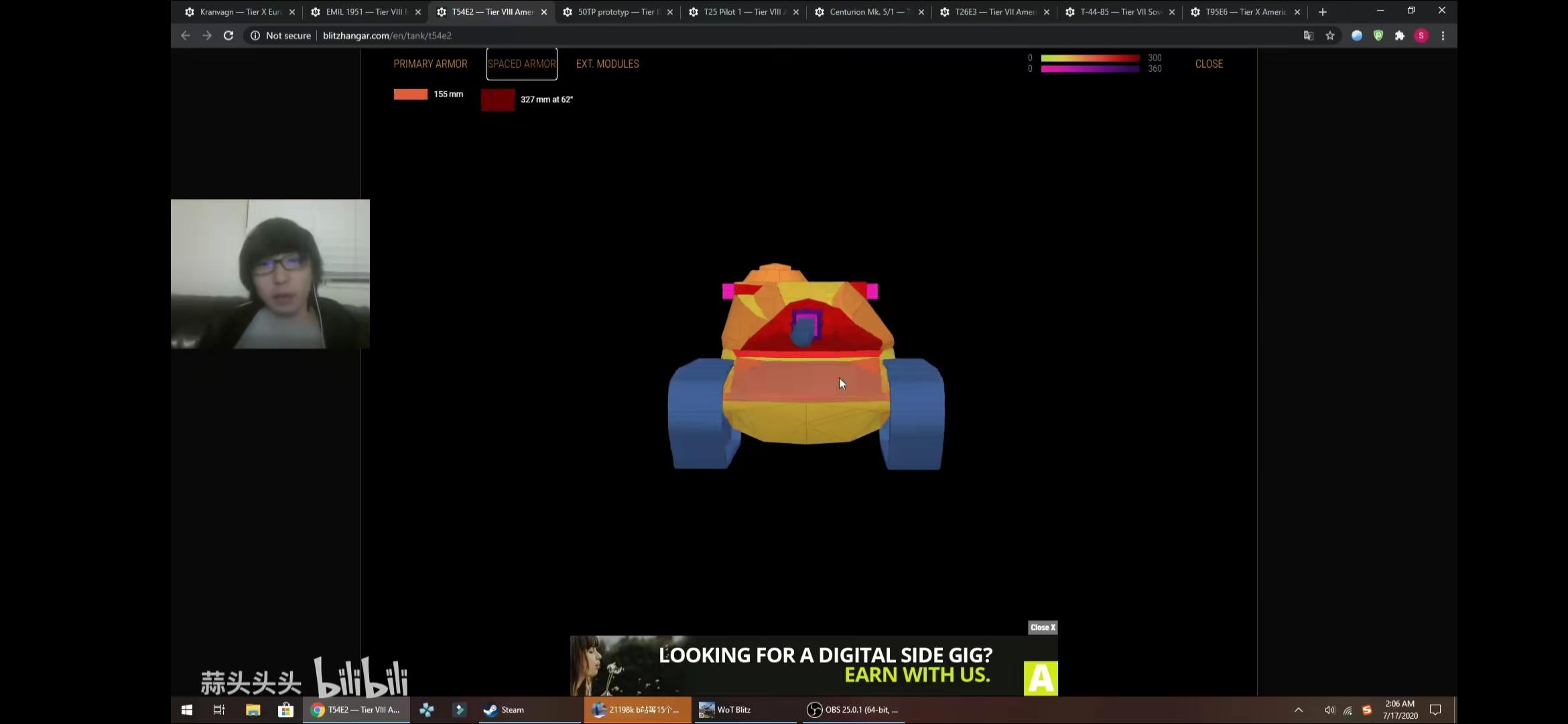Click the 0-360 spaced armor scale
1568x724 pixels.
pyautogui.click(x=1090, y=68)
